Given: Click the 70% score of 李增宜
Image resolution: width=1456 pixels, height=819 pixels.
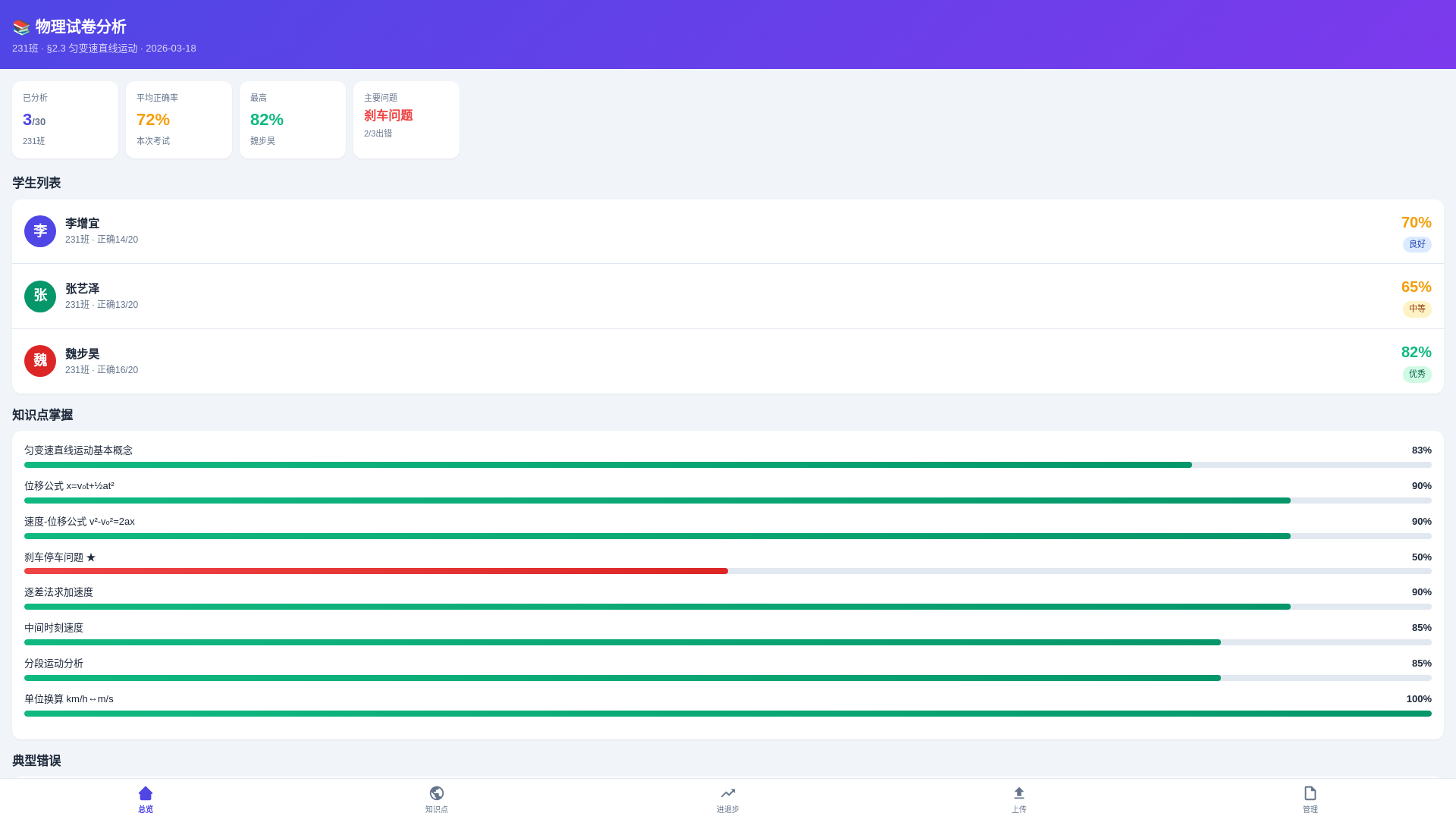Looking at the screenshot, I should 1416,222.
